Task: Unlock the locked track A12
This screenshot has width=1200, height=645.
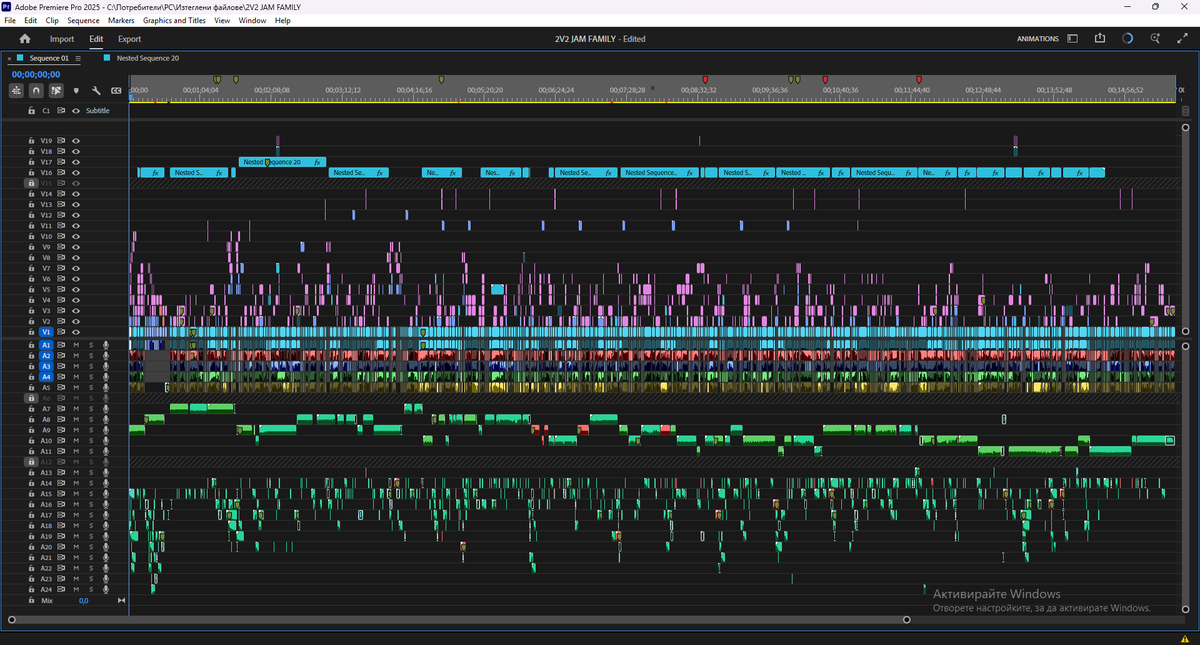Action: (31, 462)
